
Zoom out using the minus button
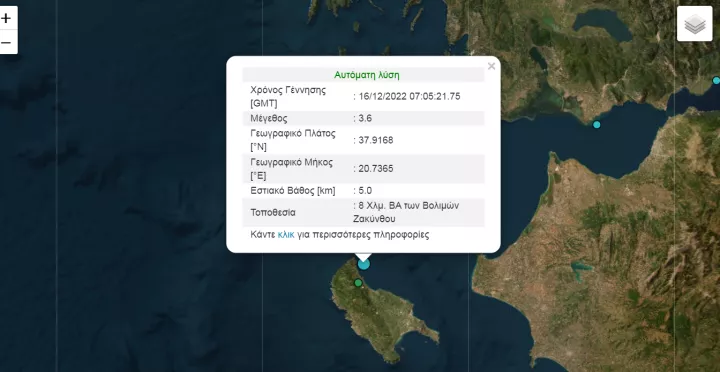point(6,43)
